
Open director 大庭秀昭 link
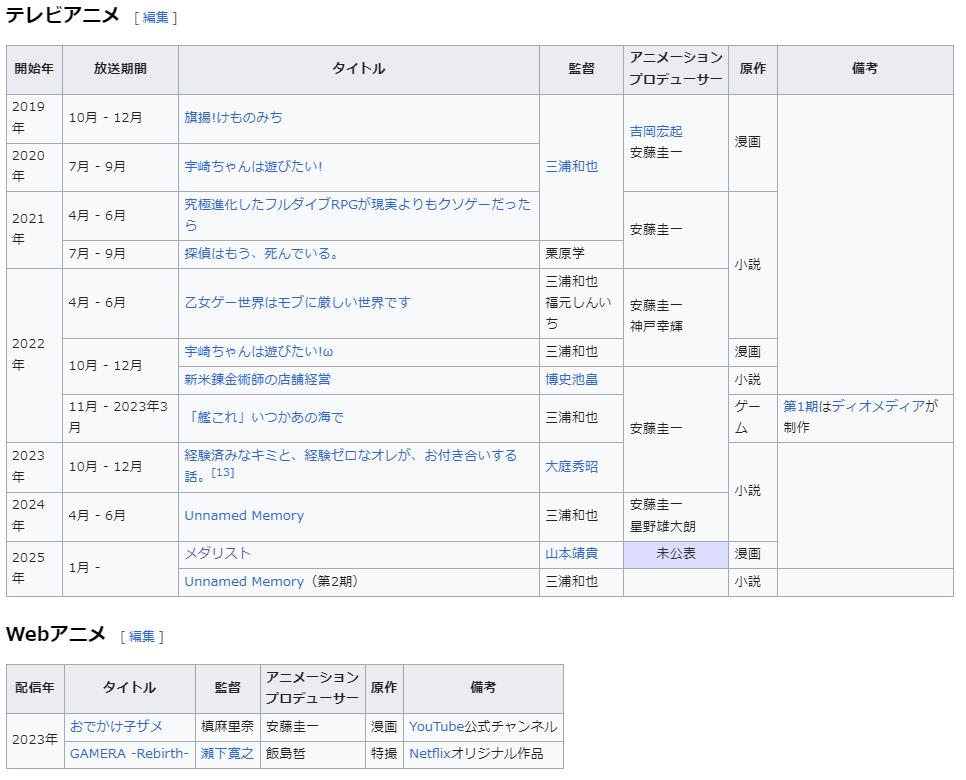pos(571,466)
